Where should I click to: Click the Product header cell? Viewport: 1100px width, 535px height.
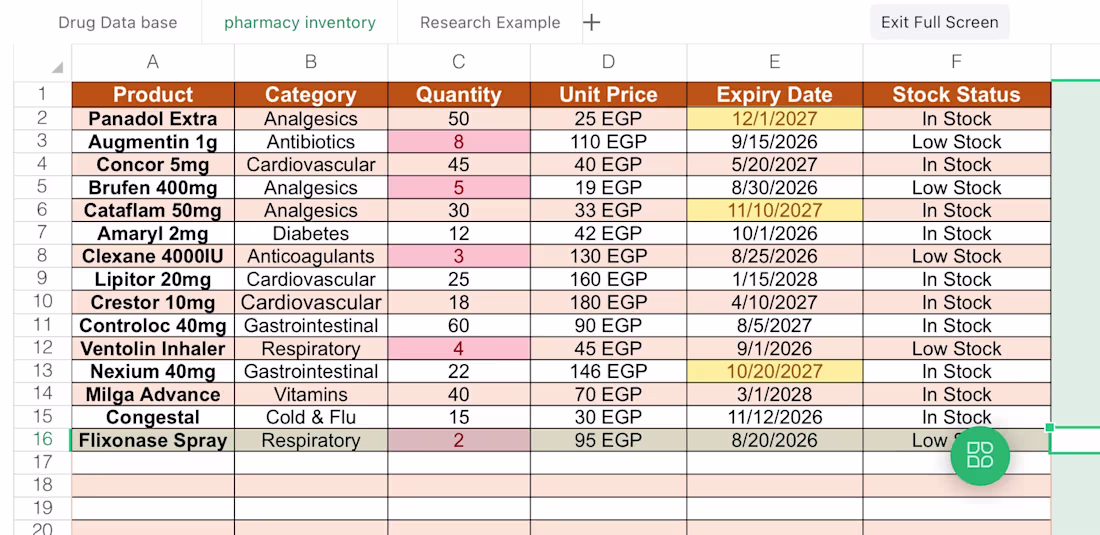pyautogui.click(x=153, y=95)
